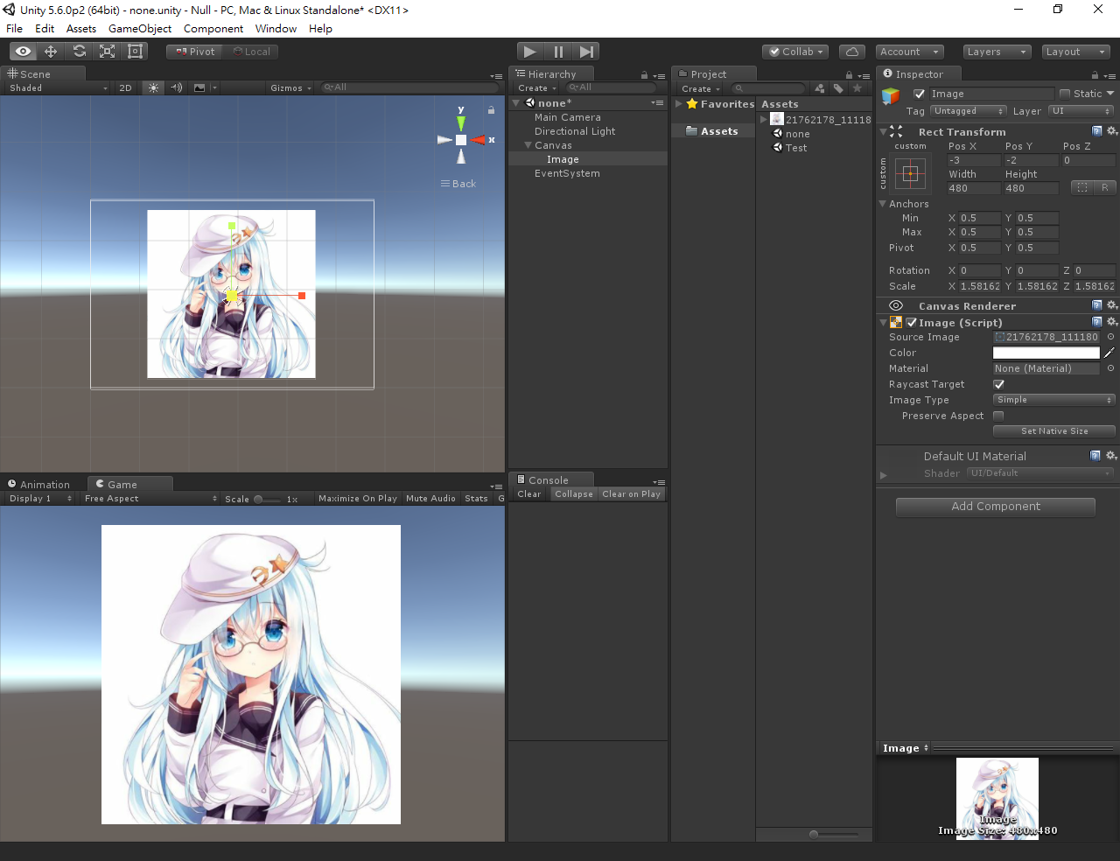Select the Move tool
The height and width of the screenshot is (861, 1120).
50,51
